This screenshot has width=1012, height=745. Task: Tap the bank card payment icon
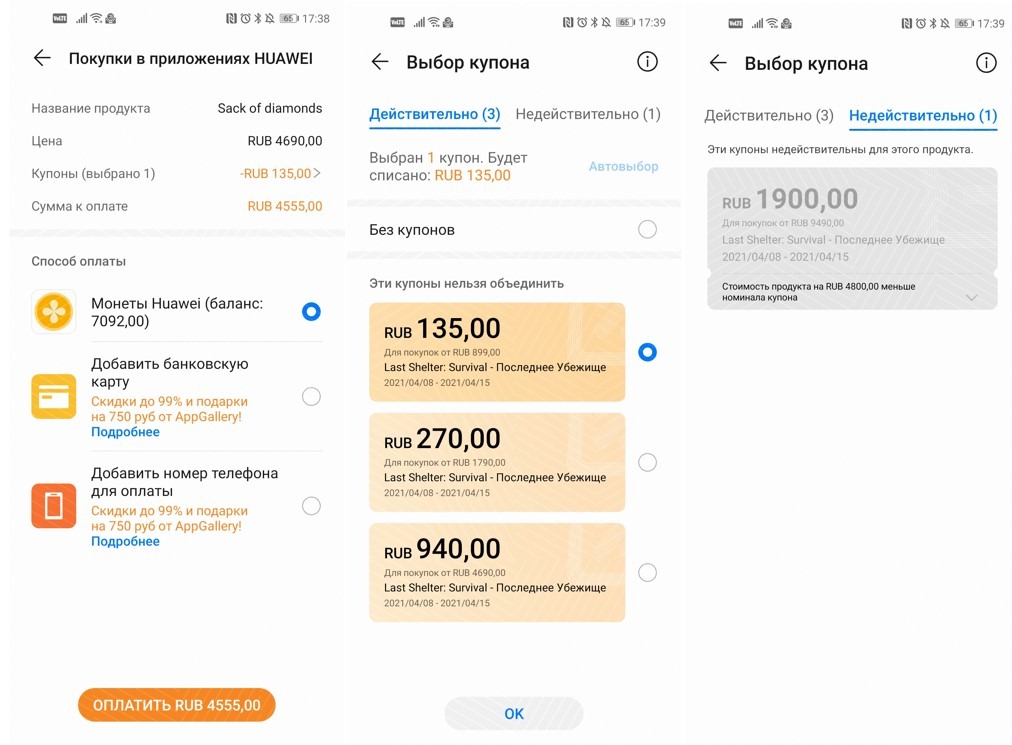click(54, 397)
